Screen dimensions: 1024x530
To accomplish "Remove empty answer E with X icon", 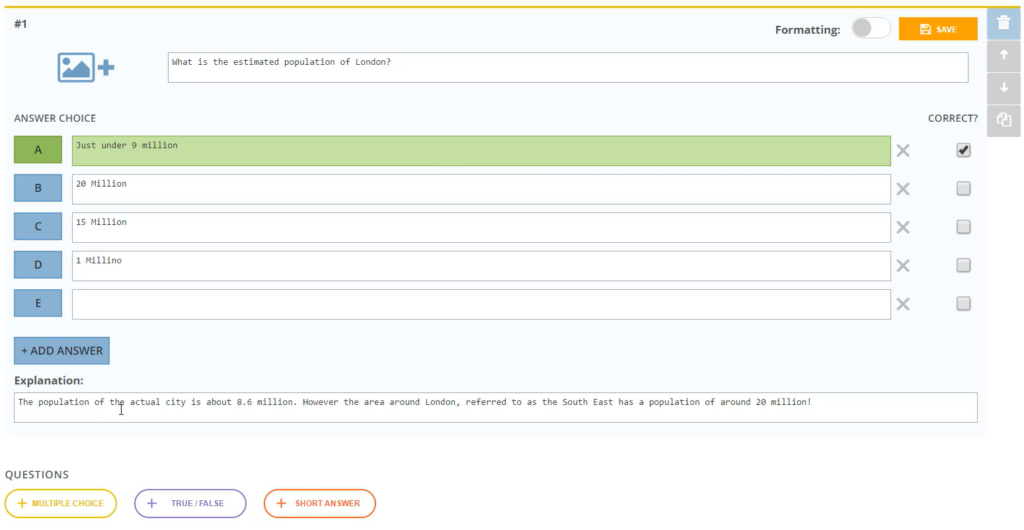I will tap(903, 304).
